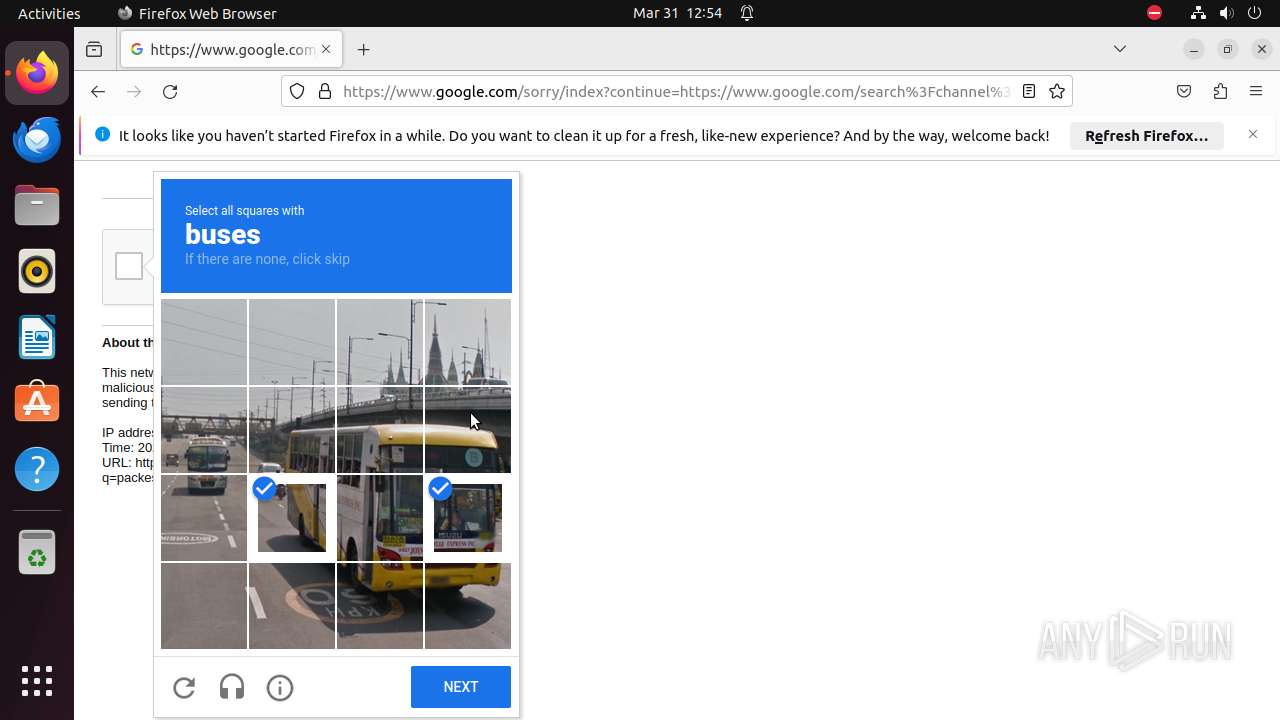Image resolution: width=1280 pixels, height=720 pixels.
Task: Open the extensions puzzle icon
Action: pyautogui.click(x=1220, y=91)
